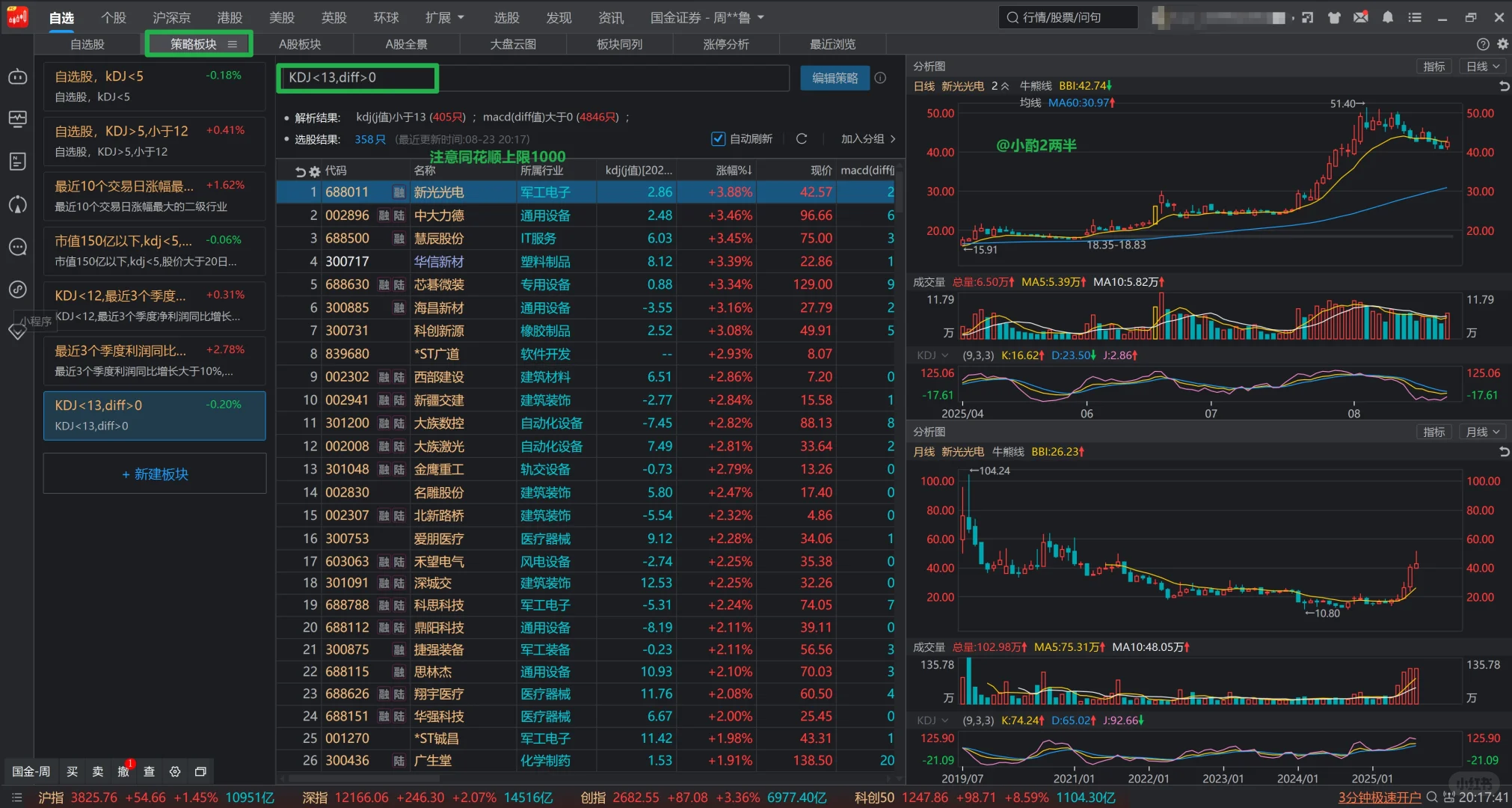Expand the 加入分组 arrow

click(893, 138)
